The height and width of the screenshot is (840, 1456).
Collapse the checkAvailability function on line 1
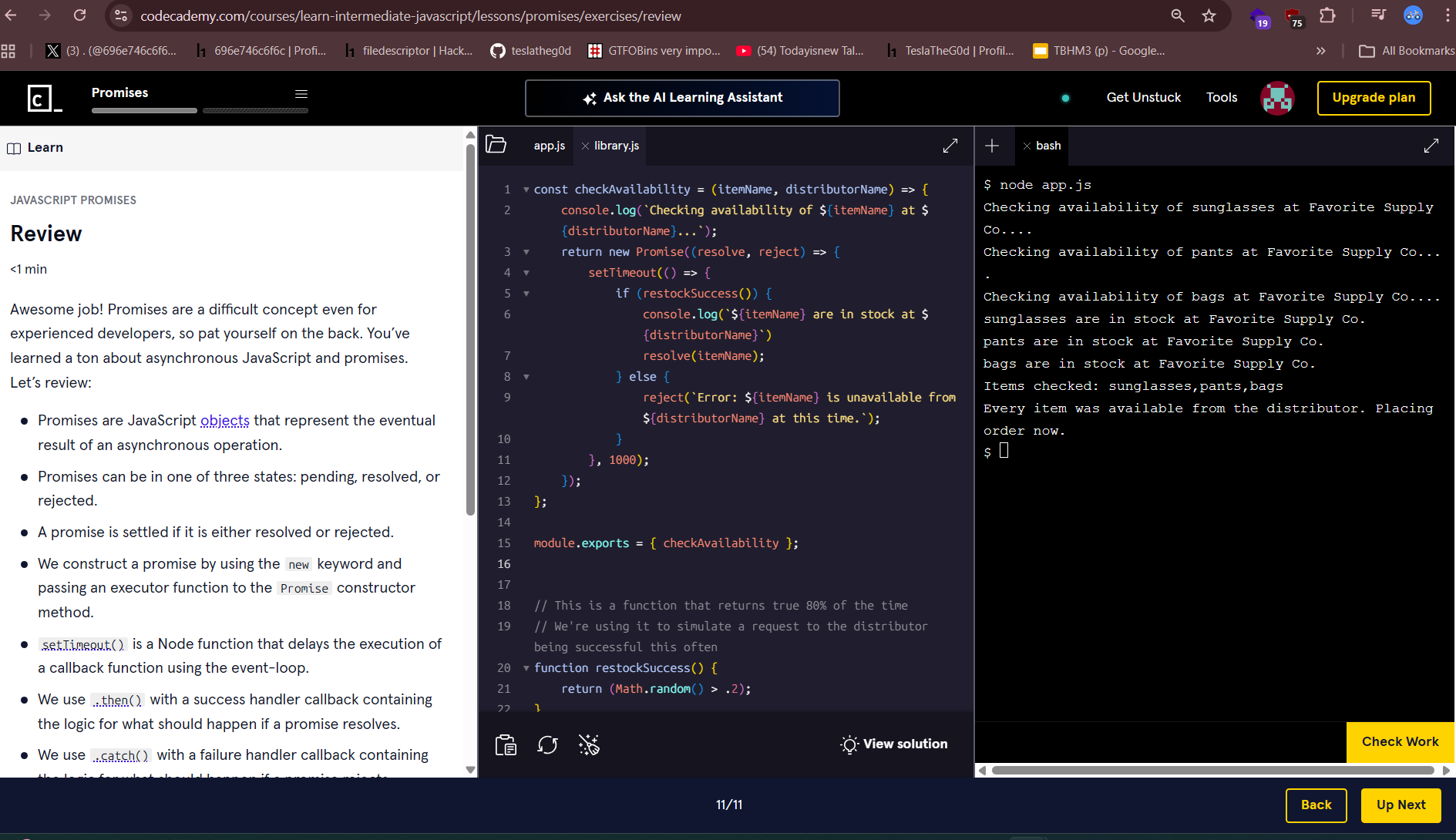pyautogui.click(x=526, y=190)
